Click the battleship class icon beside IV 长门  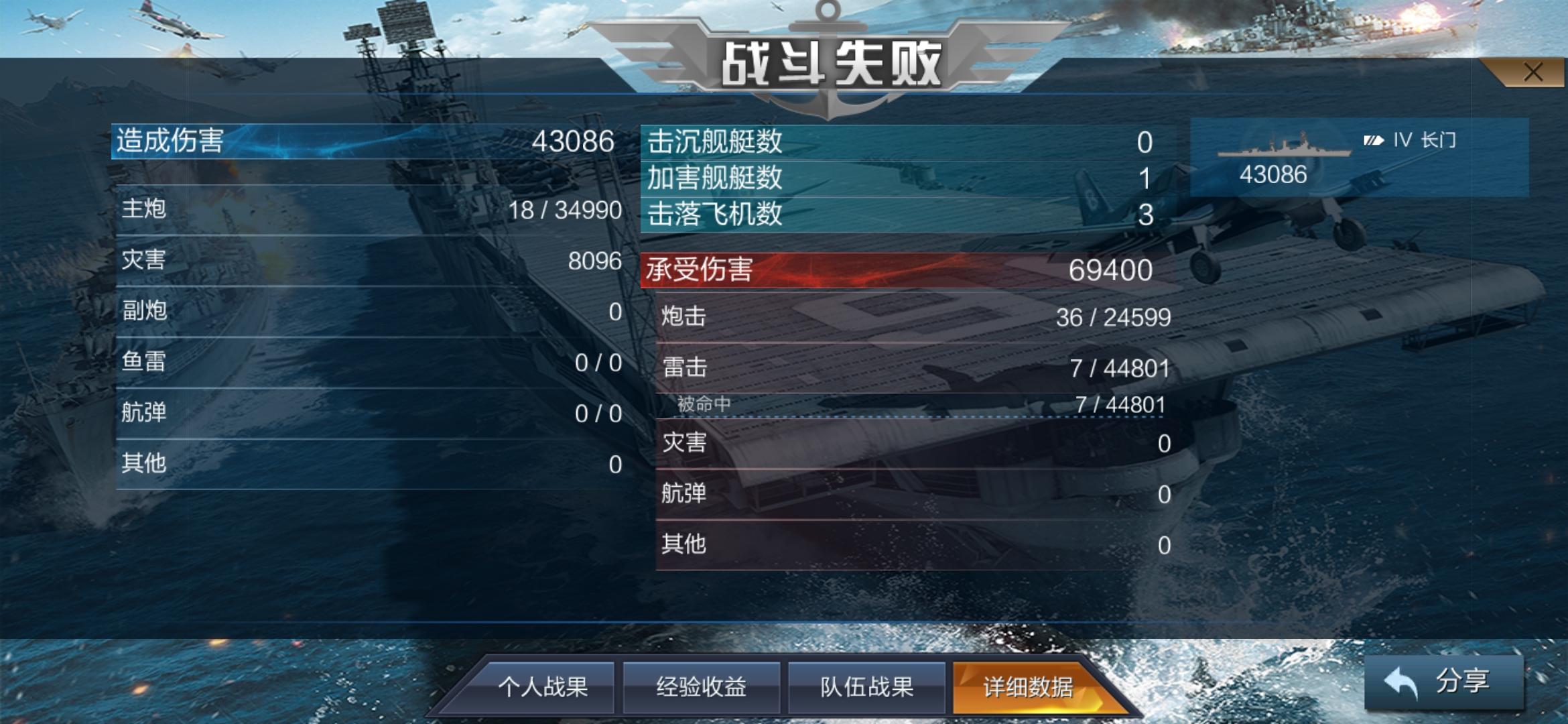pyautogui.click(x=1373, y=140)
